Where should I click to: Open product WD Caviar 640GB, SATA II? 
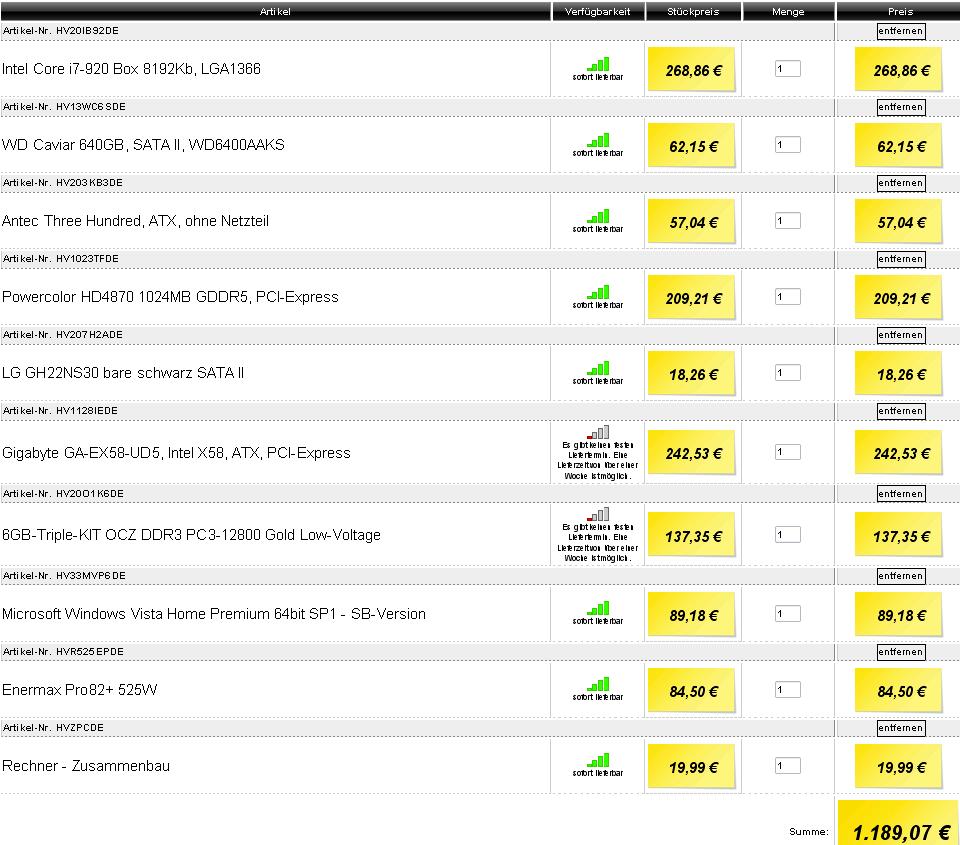point(143,145)
